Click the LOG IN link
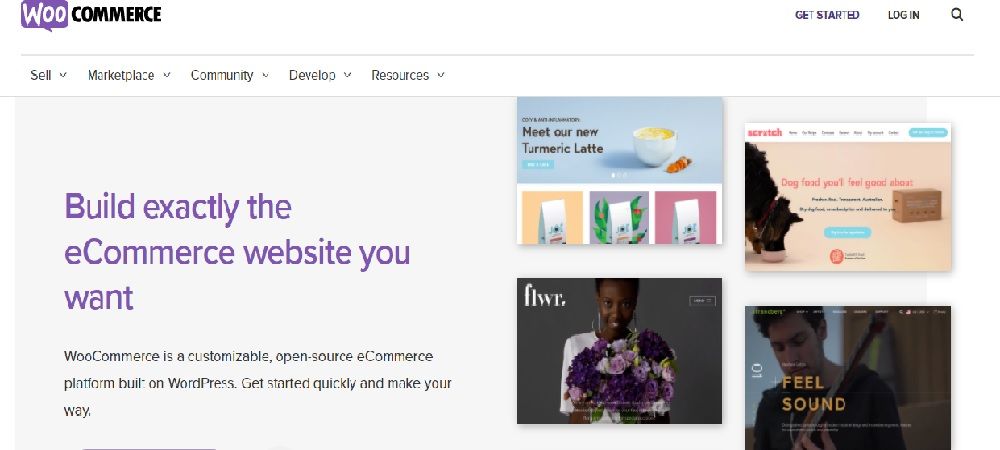Image resolution: width=1000 pixels, height=450 pixels. (903, 15)
